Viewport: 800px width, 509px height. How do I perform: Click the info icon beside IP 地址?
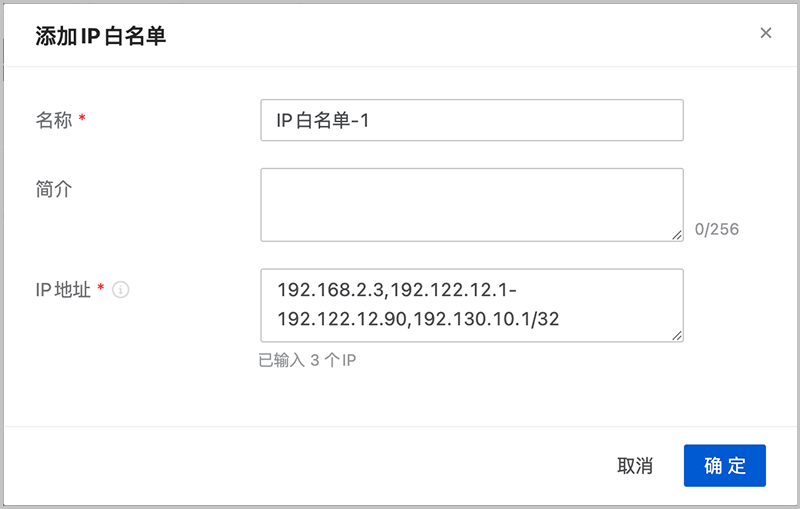(120, 290)
